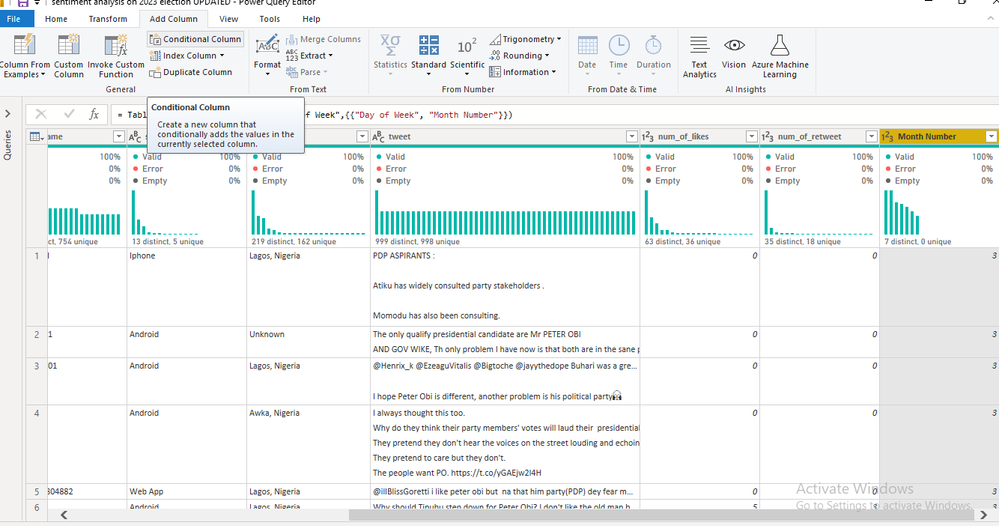Open filter dropdown for num_of_likes column
The width and height of the screenshot is (999, 526).
point(751,136)
